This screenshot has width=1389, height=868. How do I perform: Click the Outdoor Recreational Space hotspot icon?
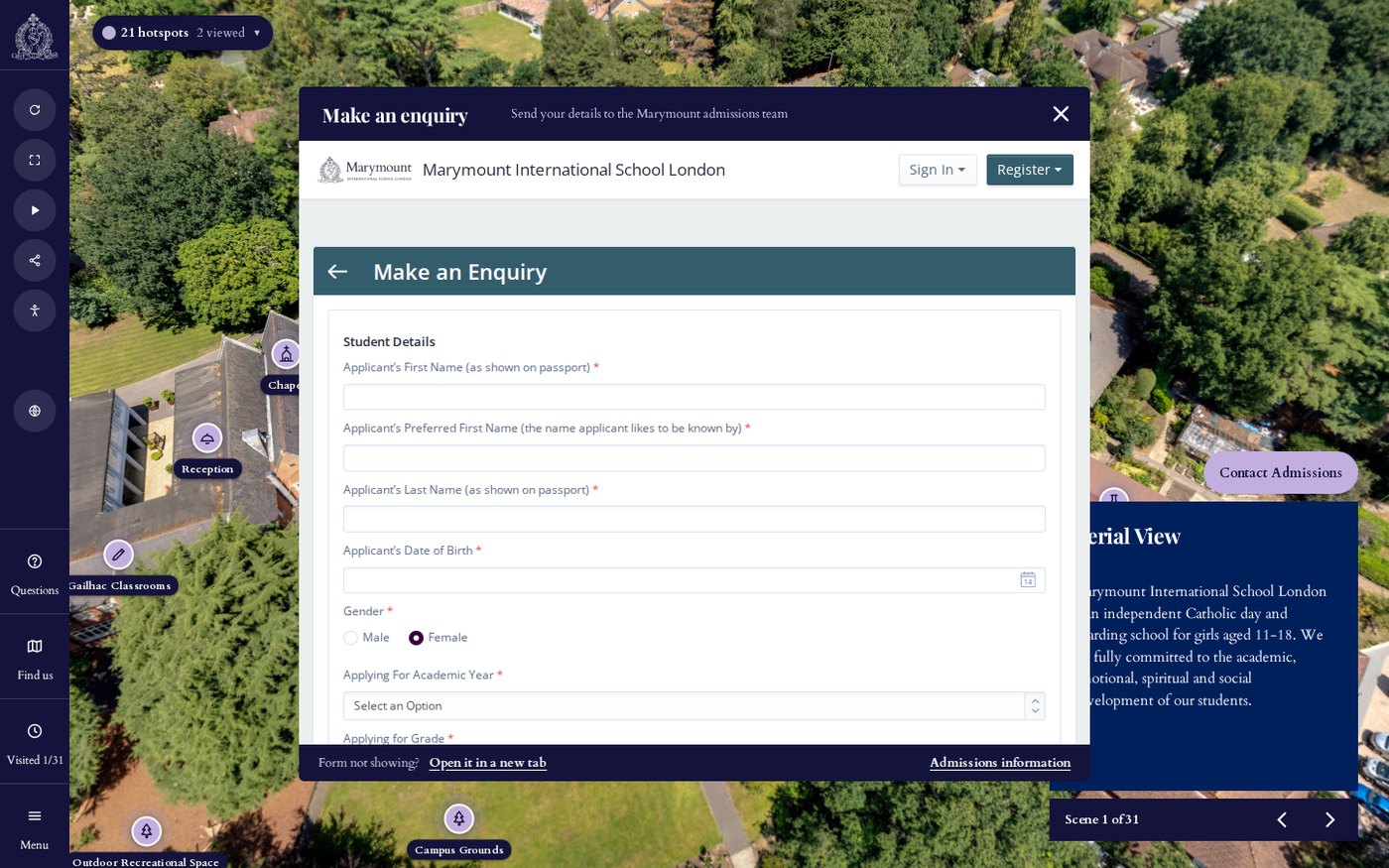click(x=146, y=831)
